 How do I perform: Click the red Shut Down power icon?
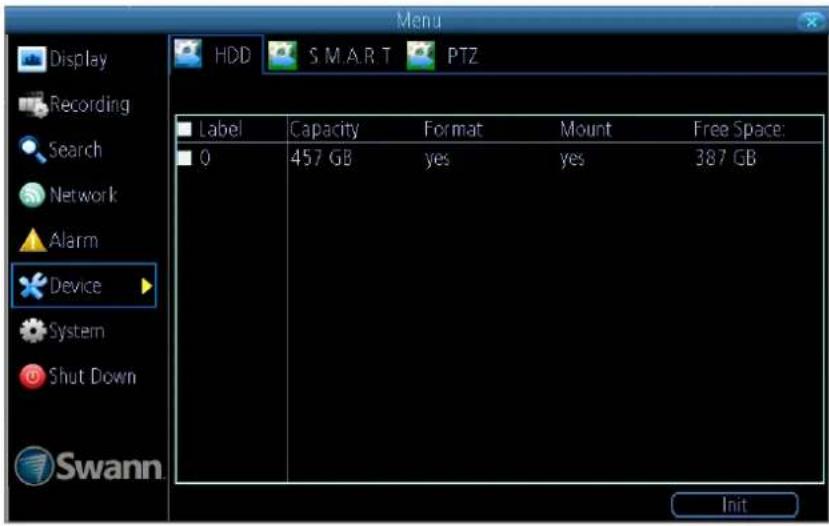point(32,376)
